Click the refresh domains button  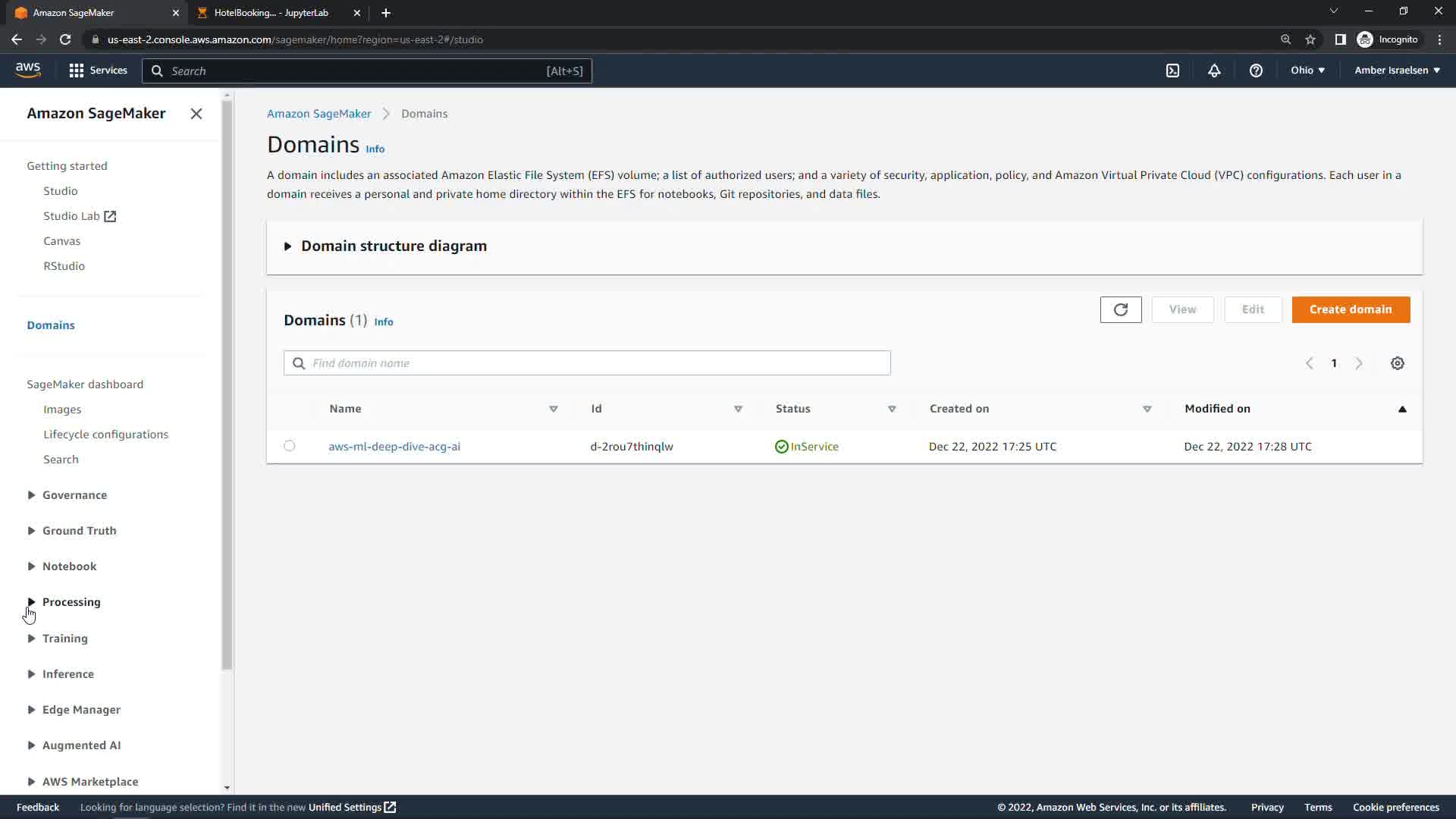(1120, 309)
